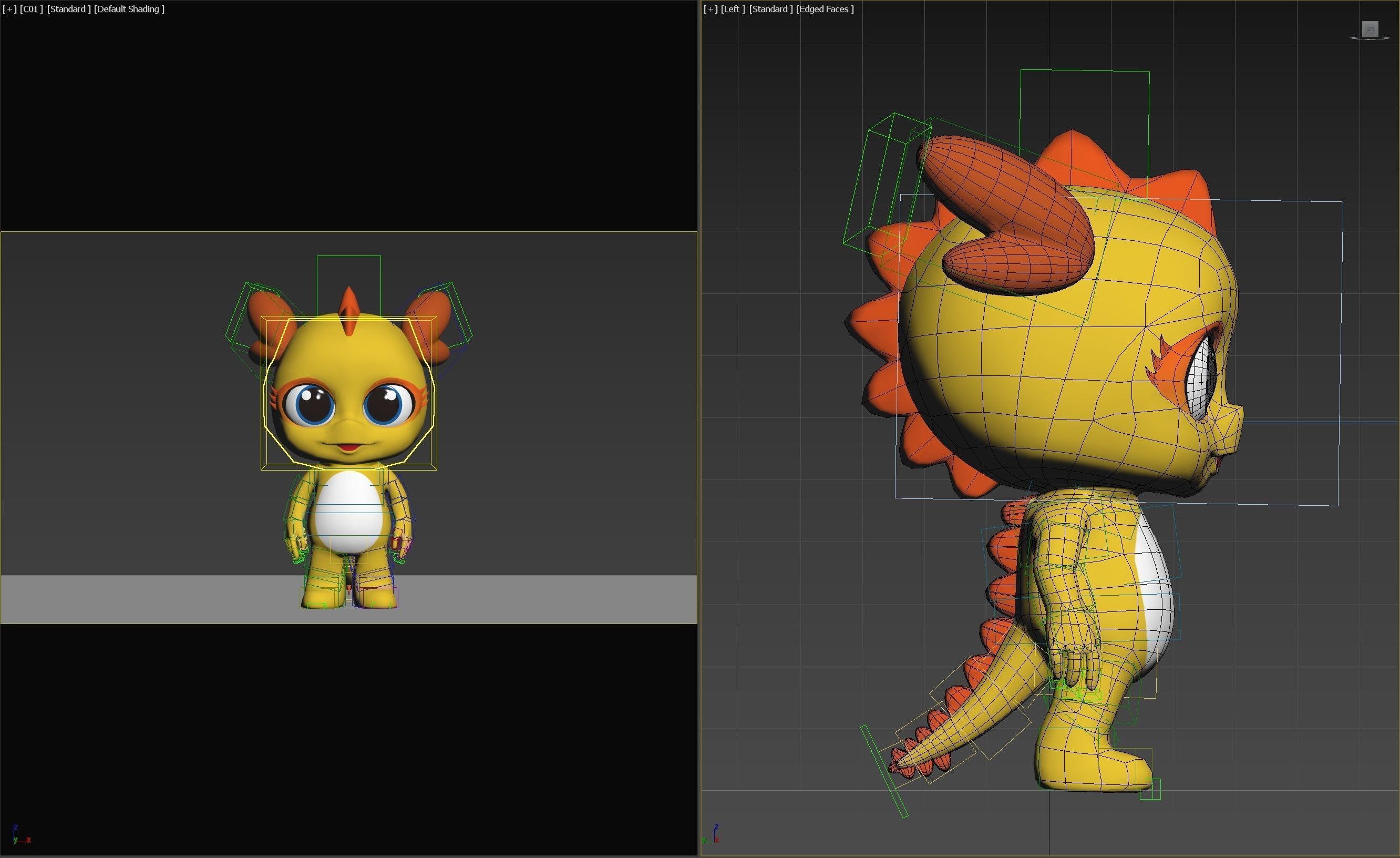
Task: Open the [+] menu of the C01 viewport
Action: 9,9
